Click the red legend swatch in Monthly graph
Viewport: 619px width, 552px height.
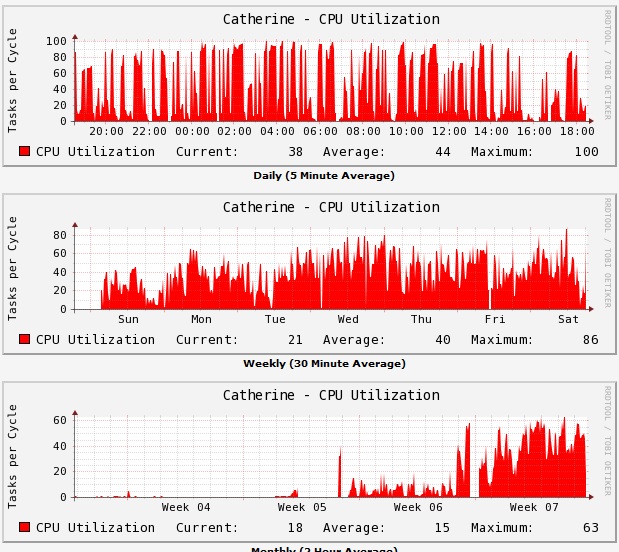click(24, 527)
